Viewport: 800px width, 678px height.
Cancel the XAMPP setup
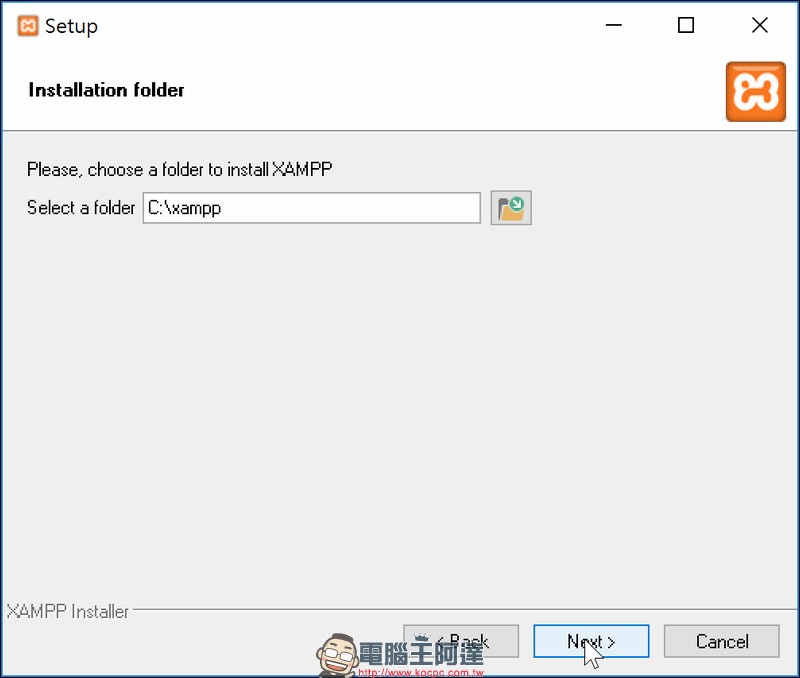pyautogui.click(x=721, y=641)
